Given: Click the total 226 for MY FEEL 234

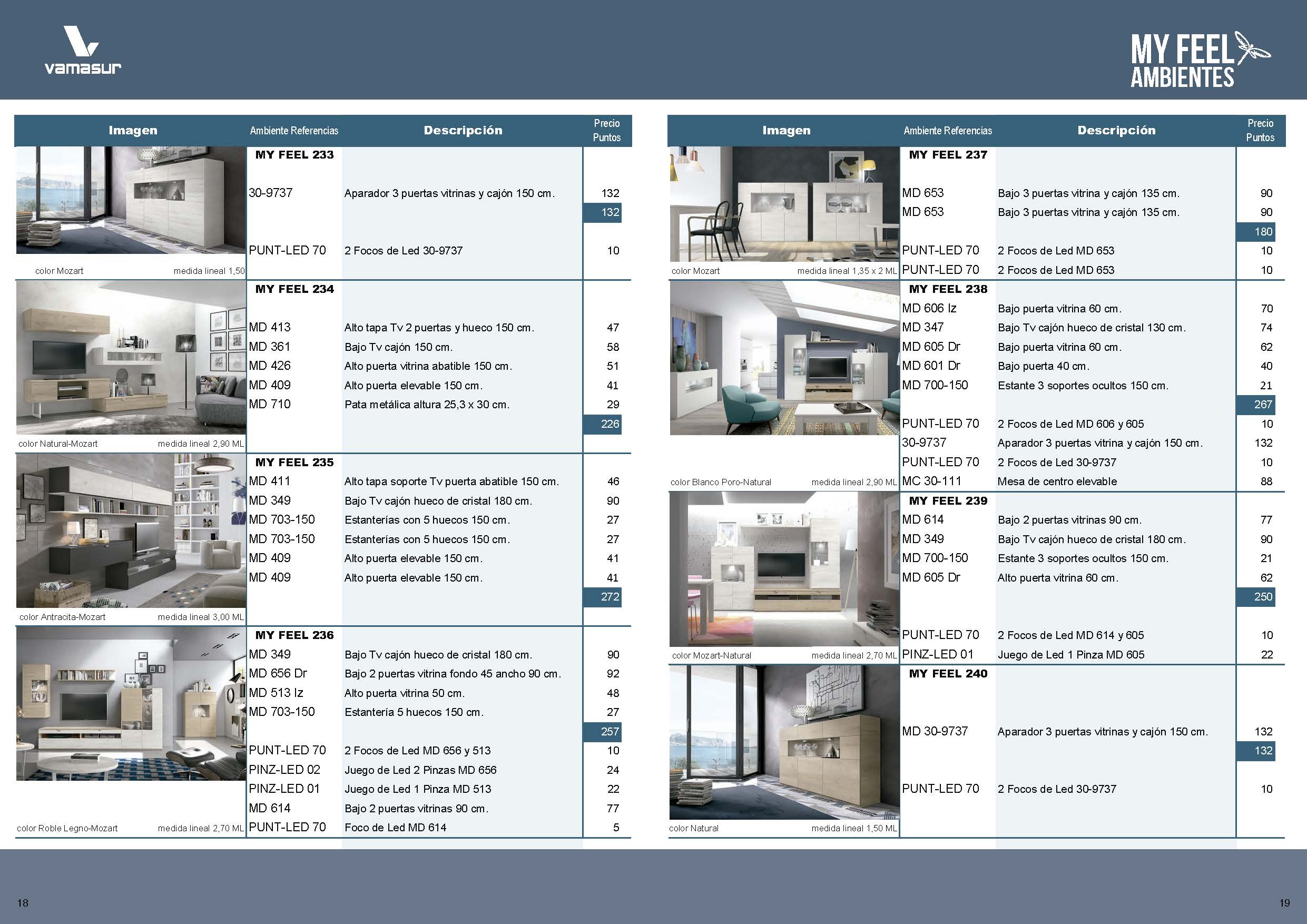Looking at the screenshot, I should (603, 424).
